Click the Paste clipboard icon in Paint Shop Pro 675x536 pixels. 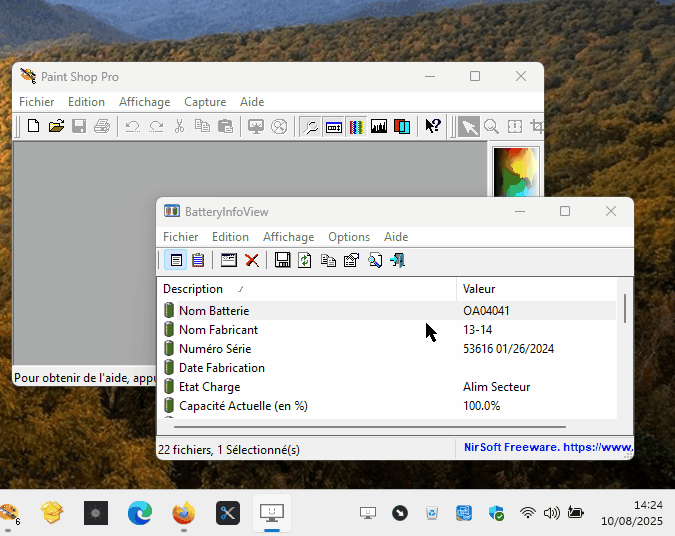(x=225, y=127)
